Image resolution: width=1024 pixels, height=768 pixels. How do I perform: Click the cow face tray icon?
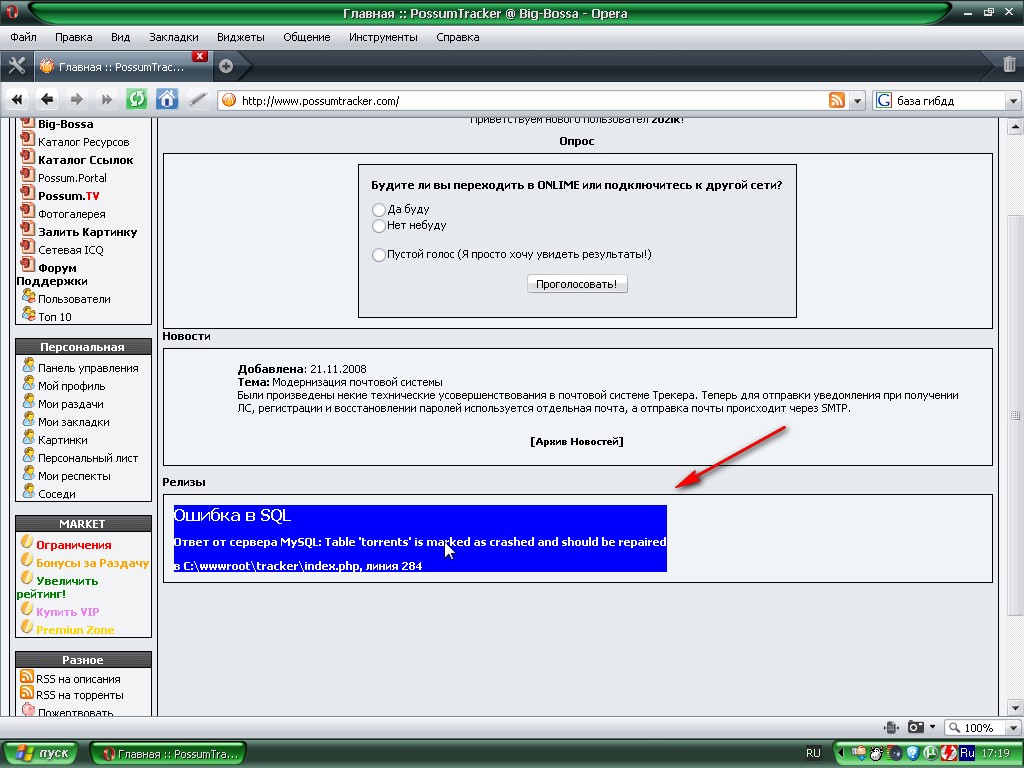tap(877, 753)
